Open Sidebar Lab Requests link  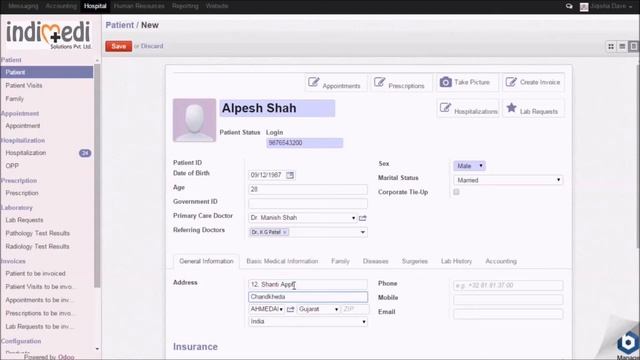click(x=24, y=220)
